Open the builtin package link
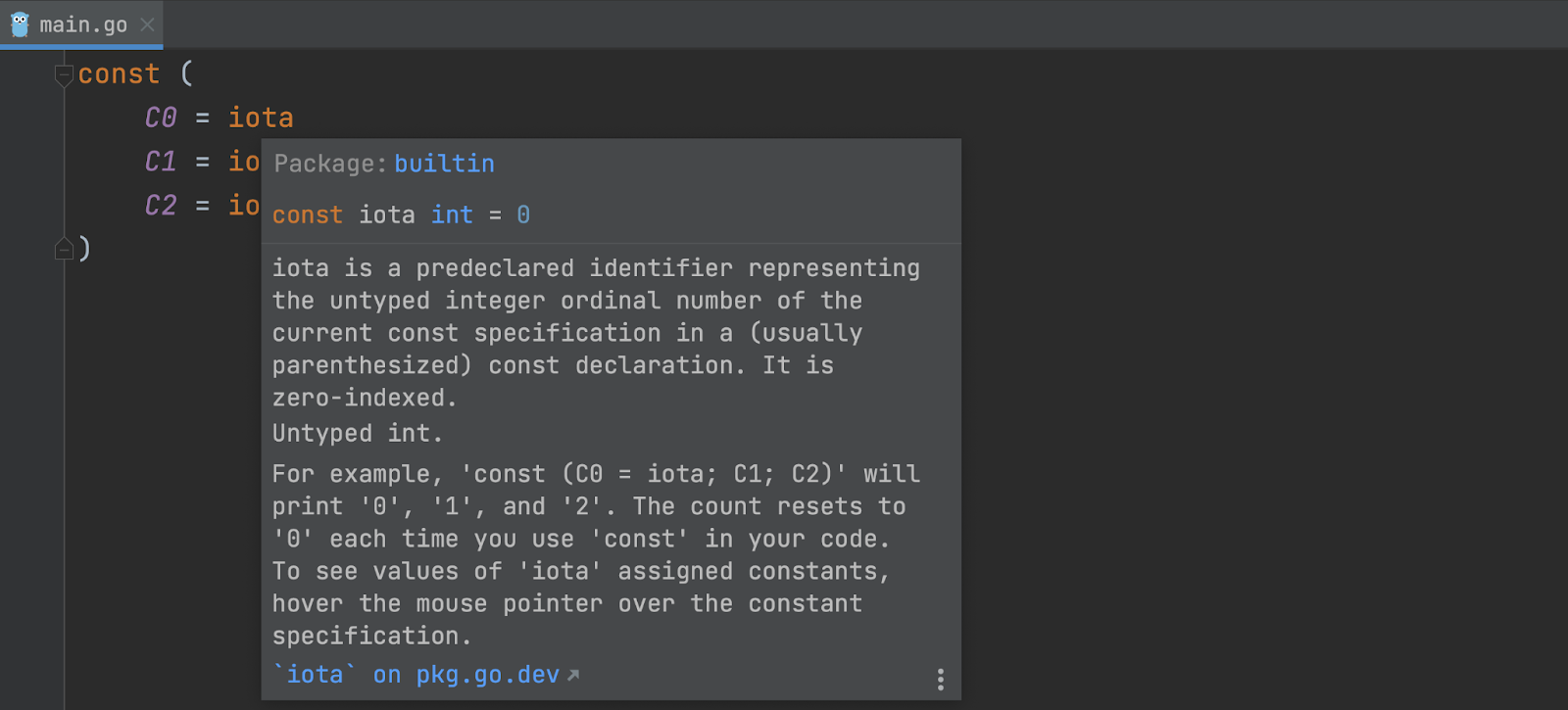 (444, 164)
